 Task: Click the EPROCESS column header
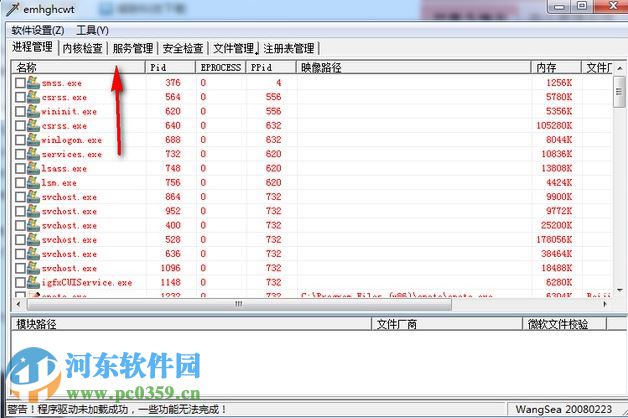pyautogui.click(x=221, y=67)
